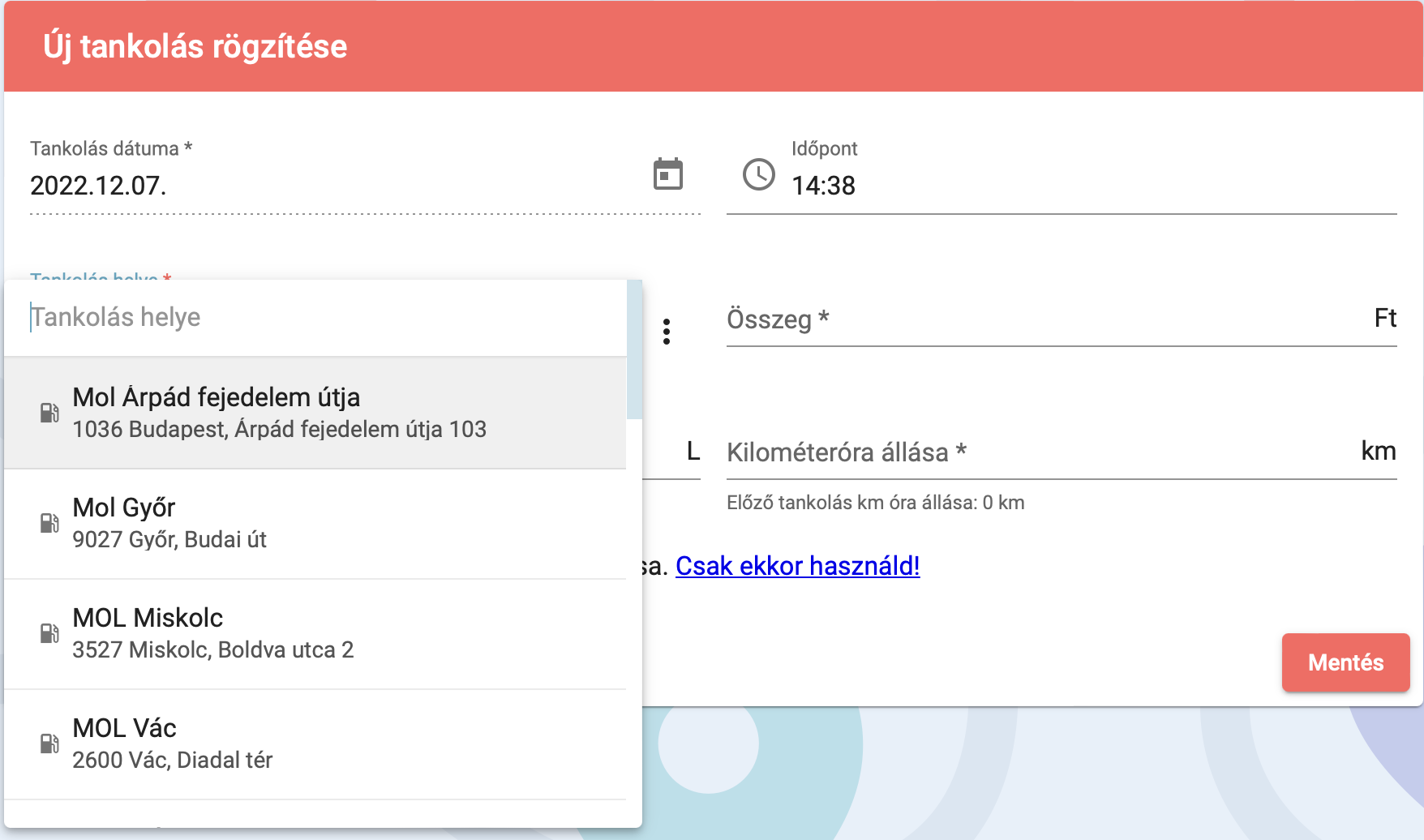1424x840 pixels.
Task: Click the scrollbar thumb of the station dropdown list
Action: tap(634, 349)
